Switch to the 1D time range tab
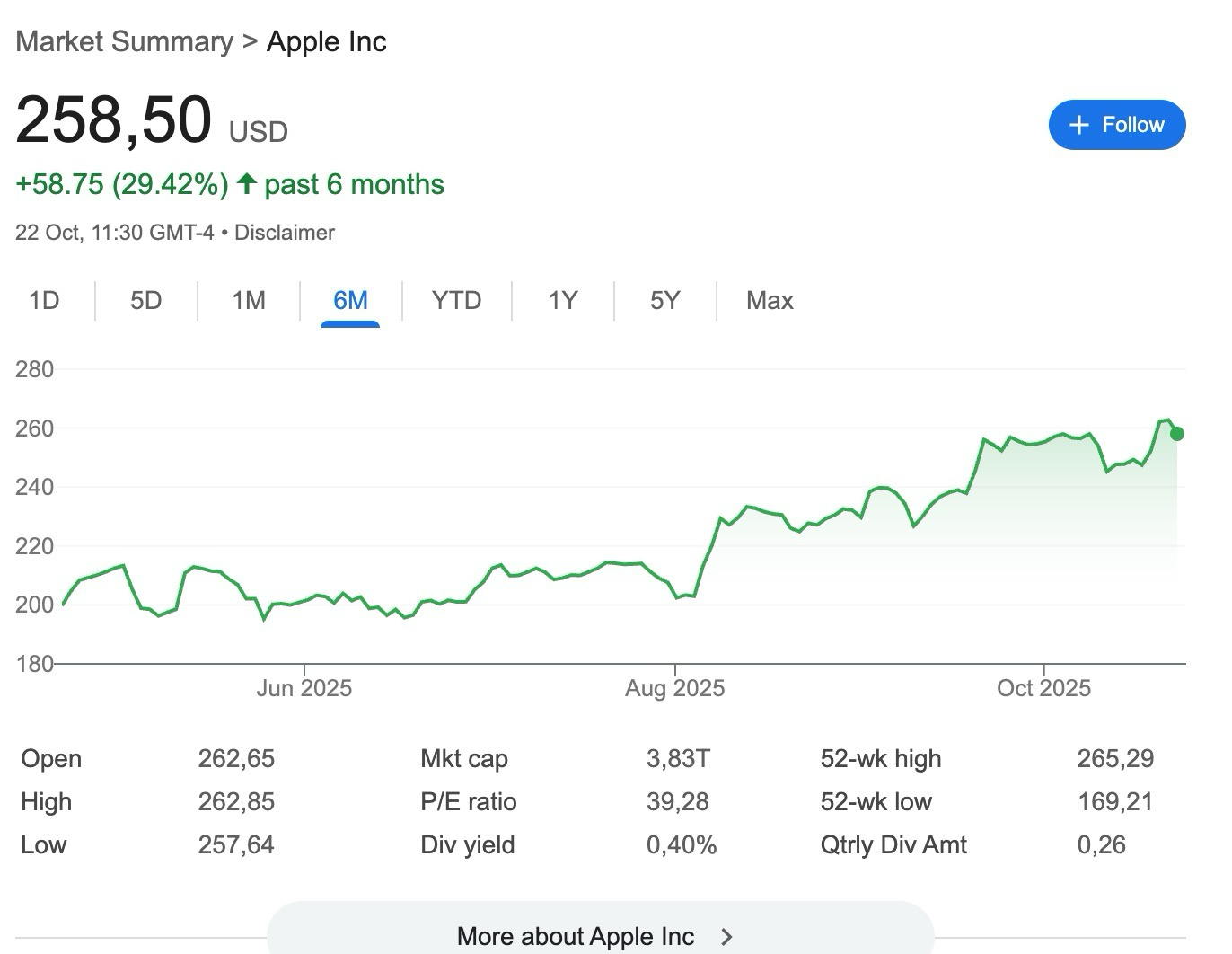Image resolution: width=1232 pixels, height=954 pixels. 44,300
